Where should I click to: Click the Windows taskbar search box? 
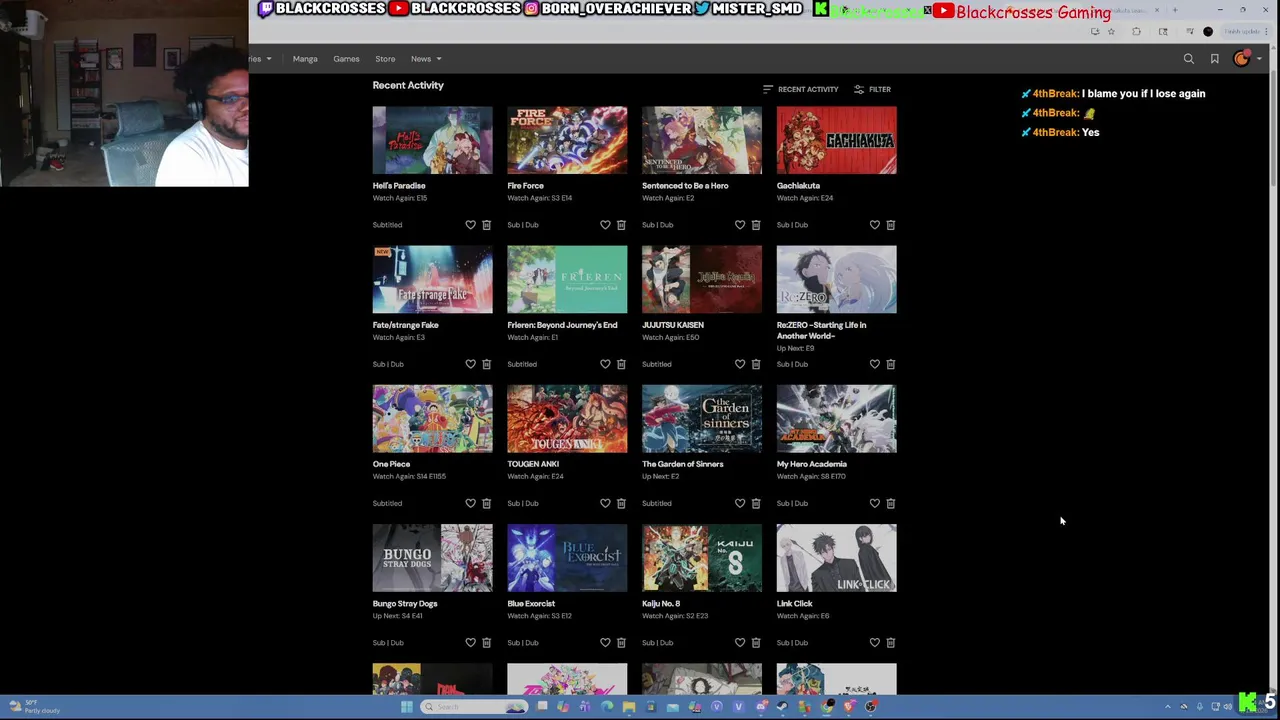(x=474, y=707)
